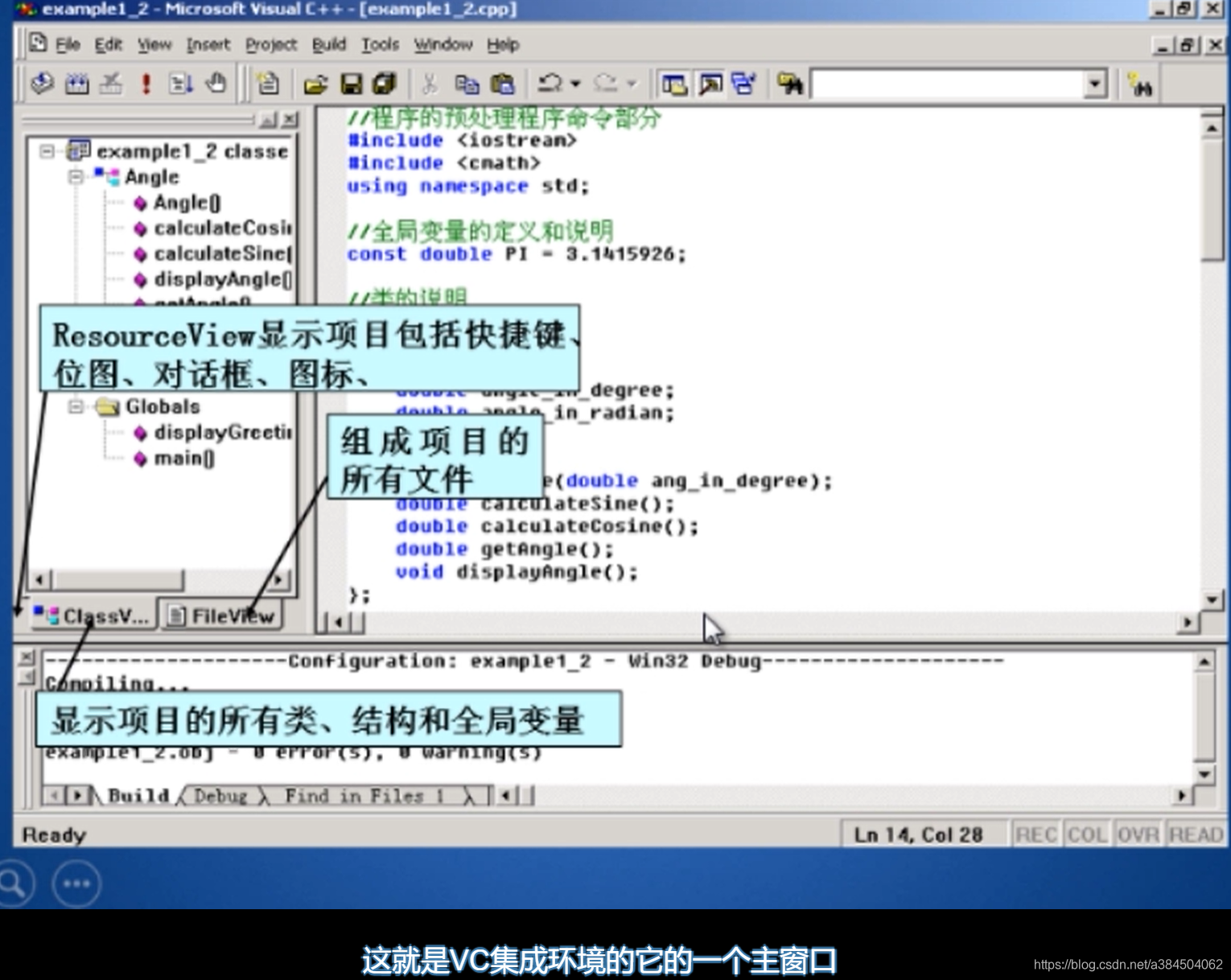Collapse the Globals folder node

(x=76, y=406)
